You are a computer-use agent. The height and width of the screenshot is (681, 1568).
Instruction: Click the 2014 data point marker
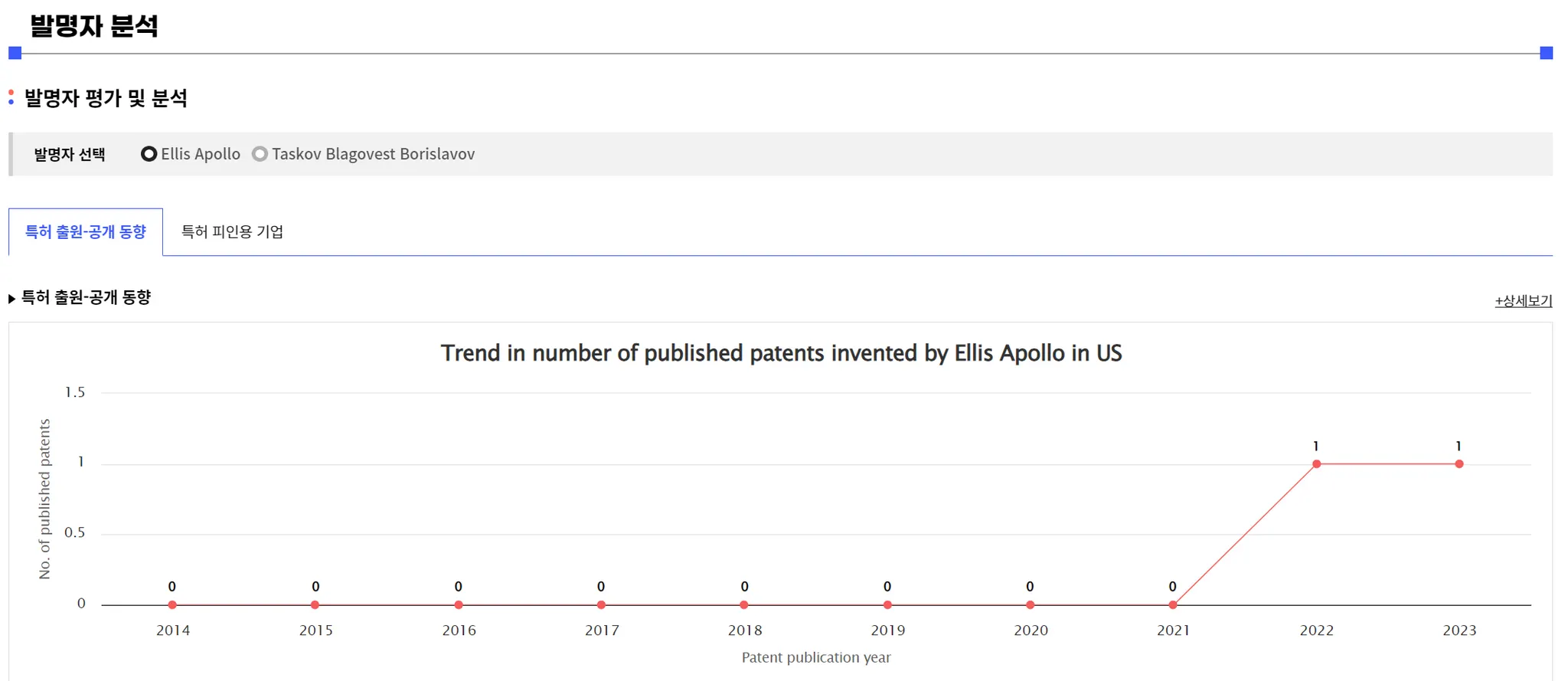172,605
